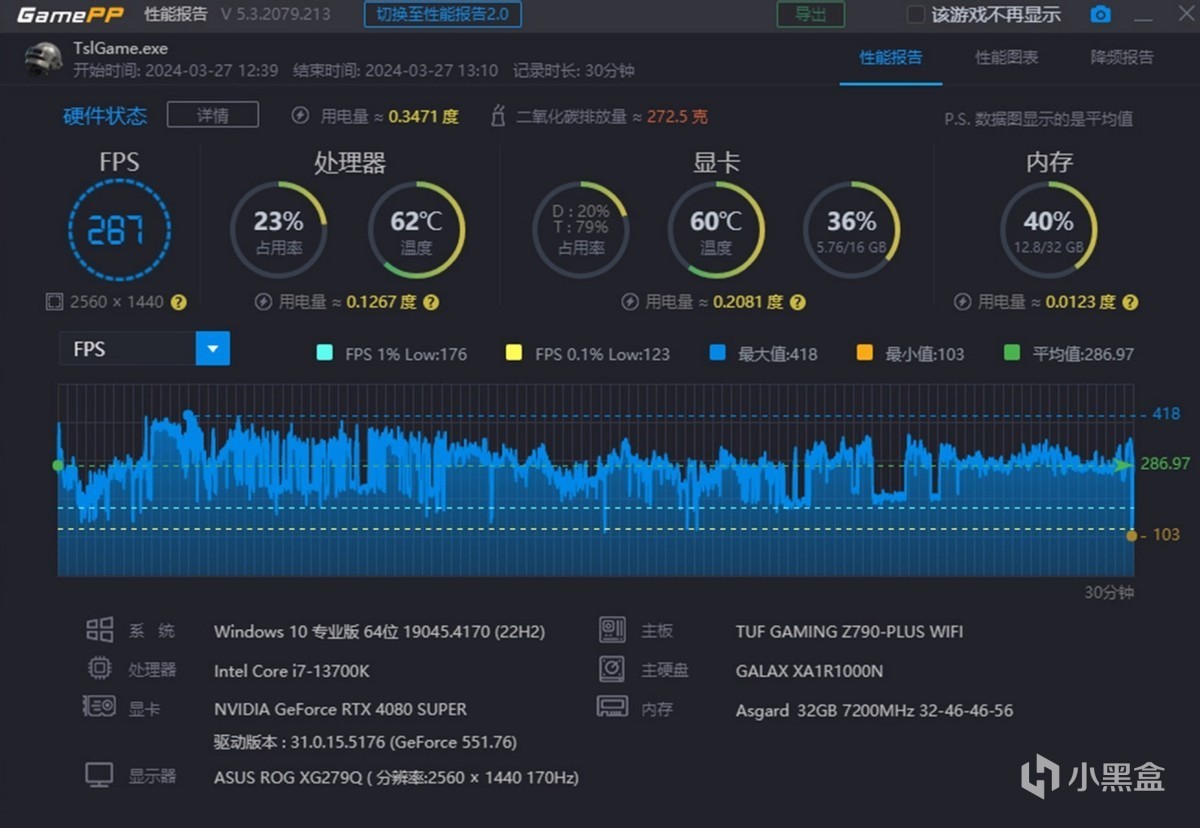Click the memory module icon in specs
1200x828 pixels.
tap(612, 707)
